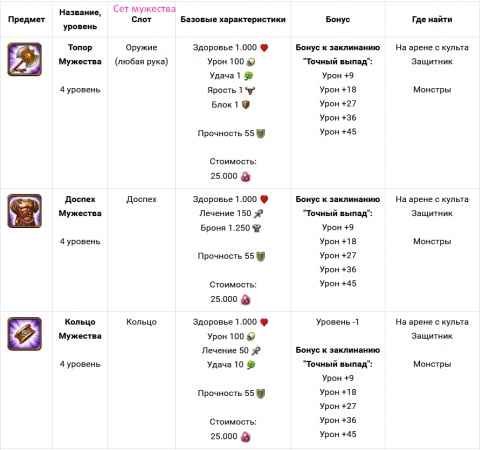The image size is (482, 450).
Task: Click the shield icon beside Блок 1
Action: pyautogui.click(x=246, y=105)
